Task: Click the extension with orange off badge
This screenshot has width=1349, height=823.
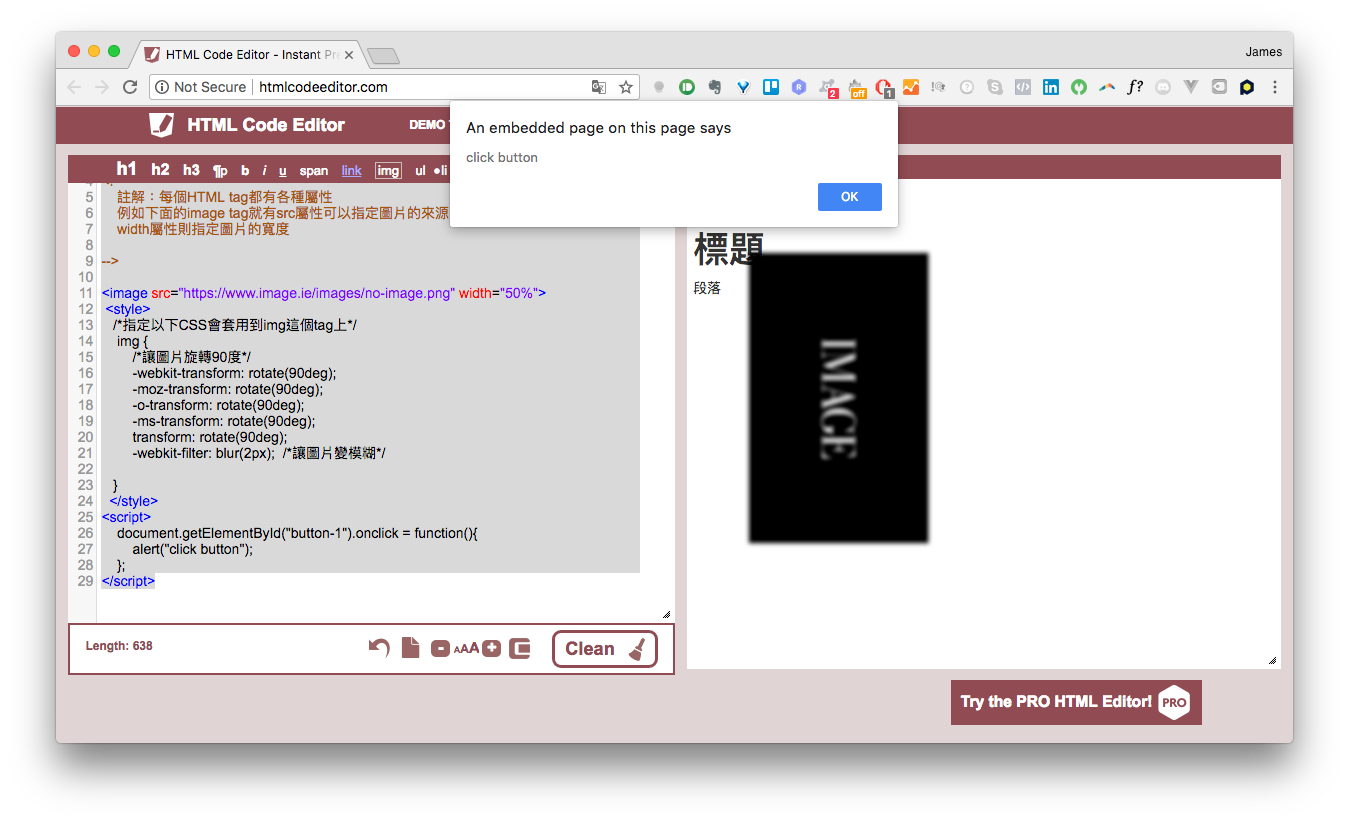Action: 856,88
